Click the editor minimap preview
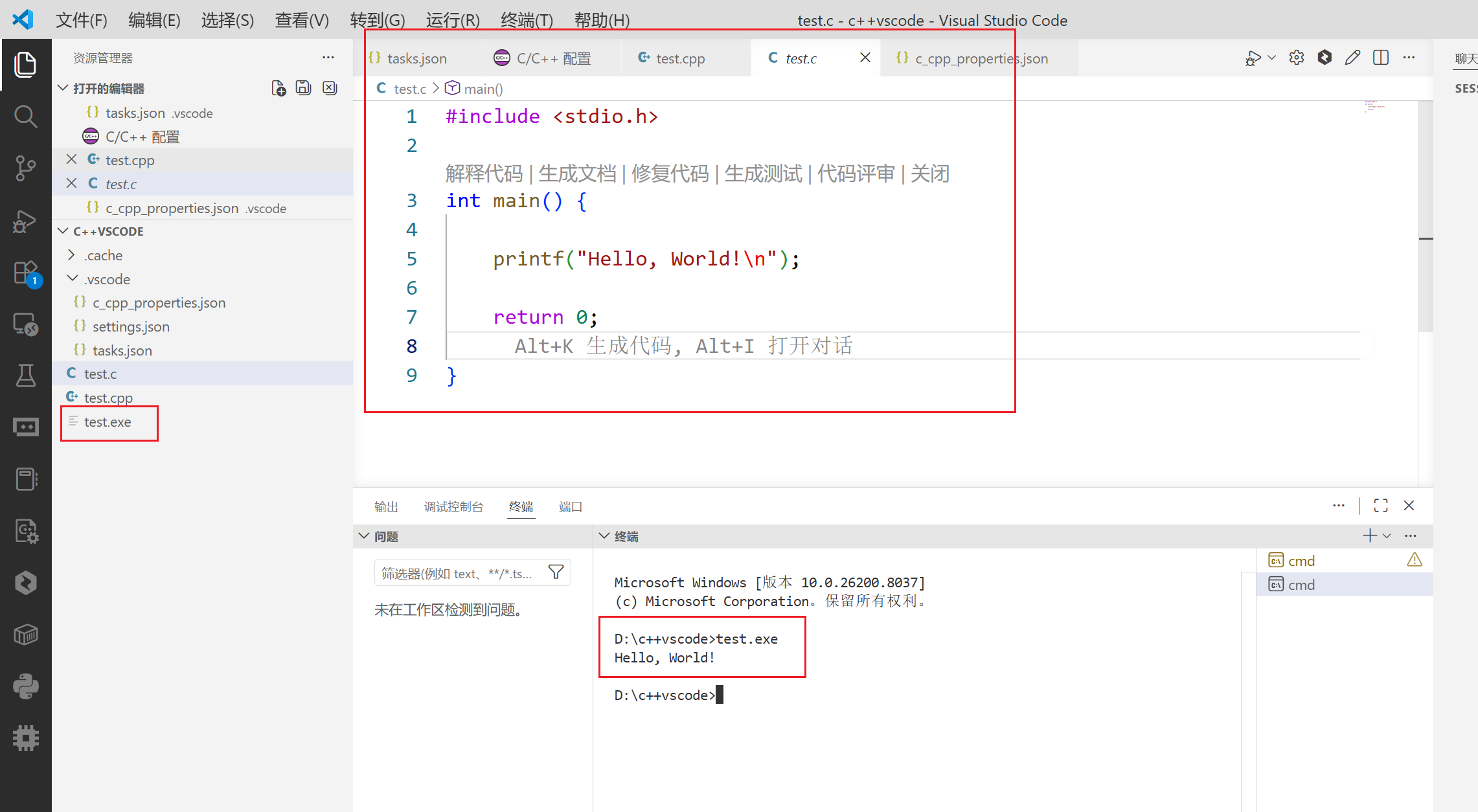This screenshot has height=812, width=1478. coord(1374,106)
